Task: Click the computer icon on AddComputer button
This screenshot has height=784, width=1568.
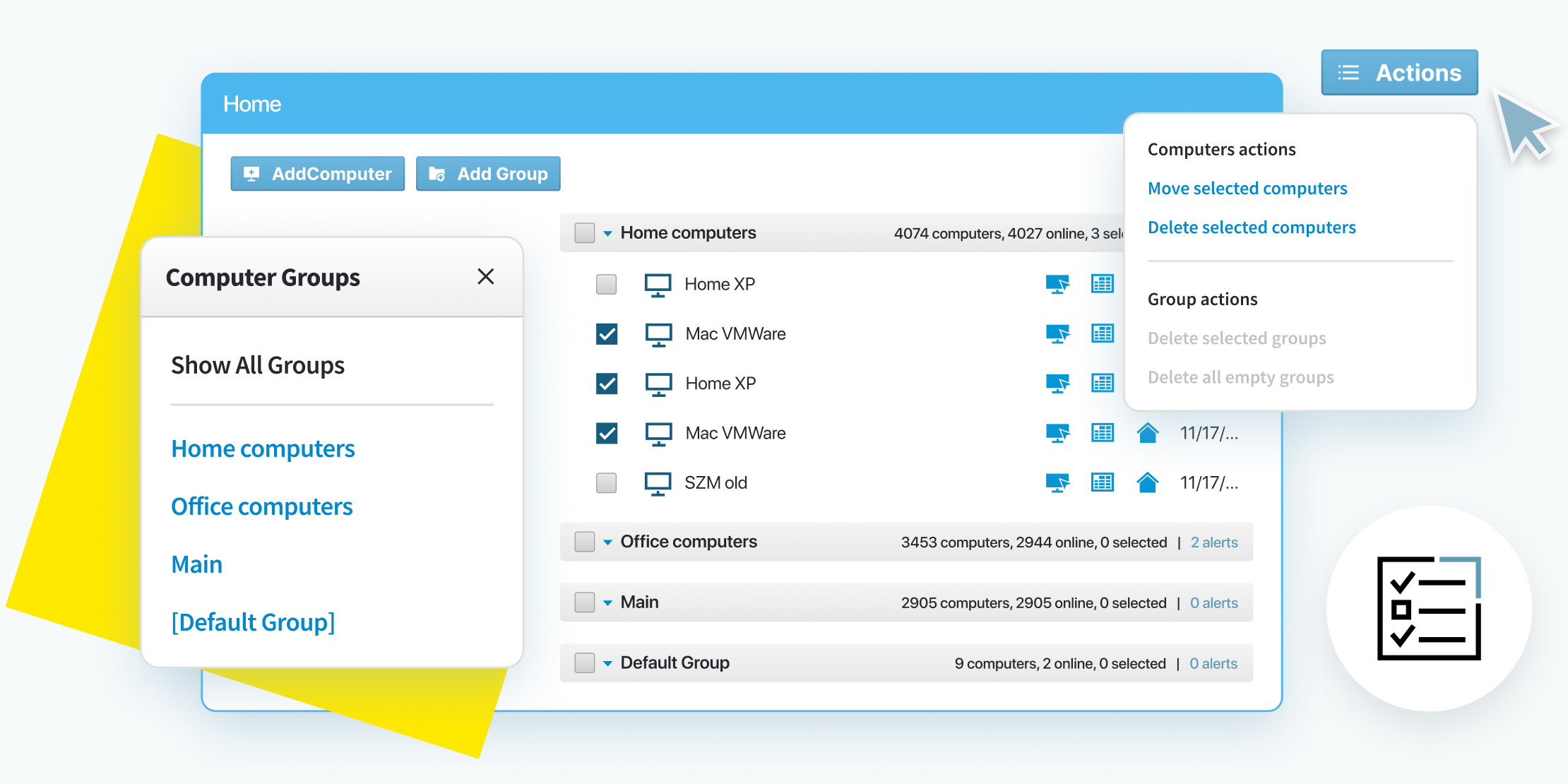Action: (x=252, y=173)
